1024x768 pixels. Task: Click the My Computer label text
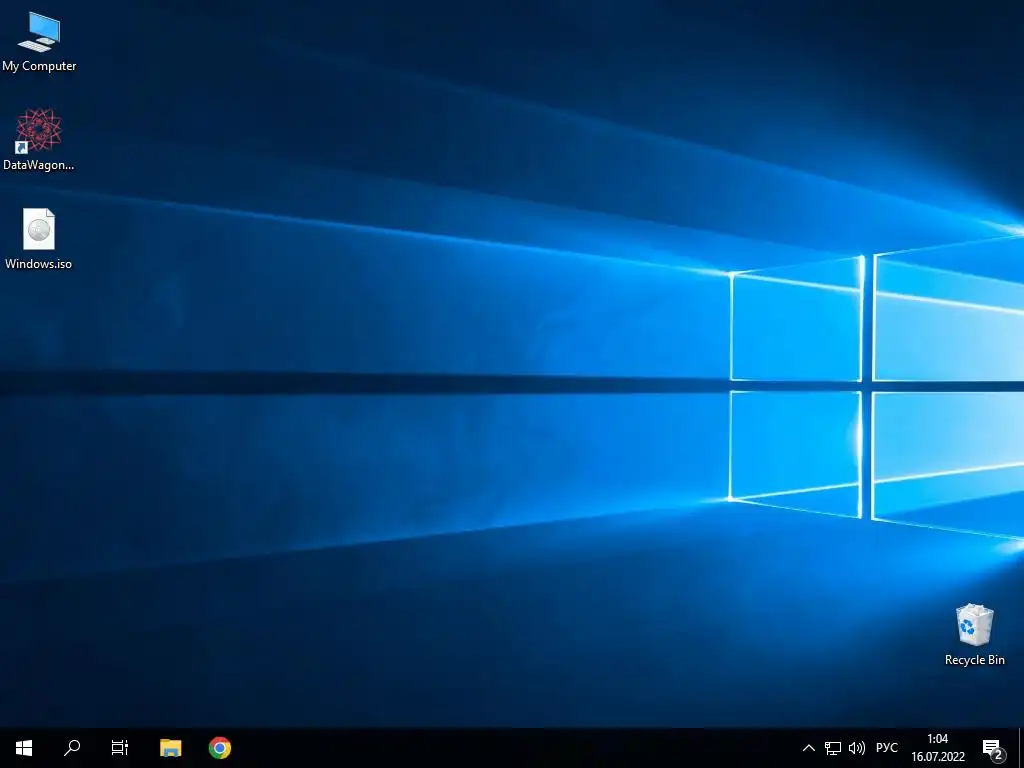pos(39,66)
